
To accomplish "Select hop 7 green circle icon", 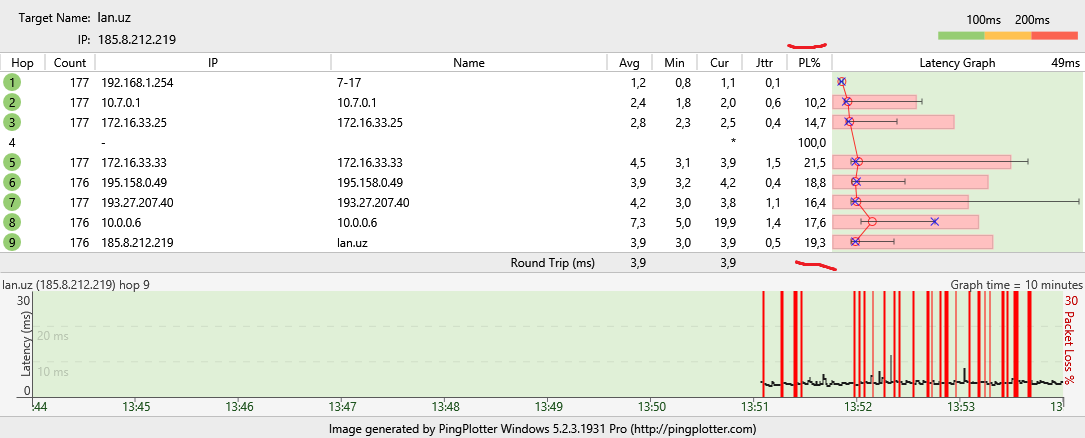I will pyautogui.click(x=12, y=202).
